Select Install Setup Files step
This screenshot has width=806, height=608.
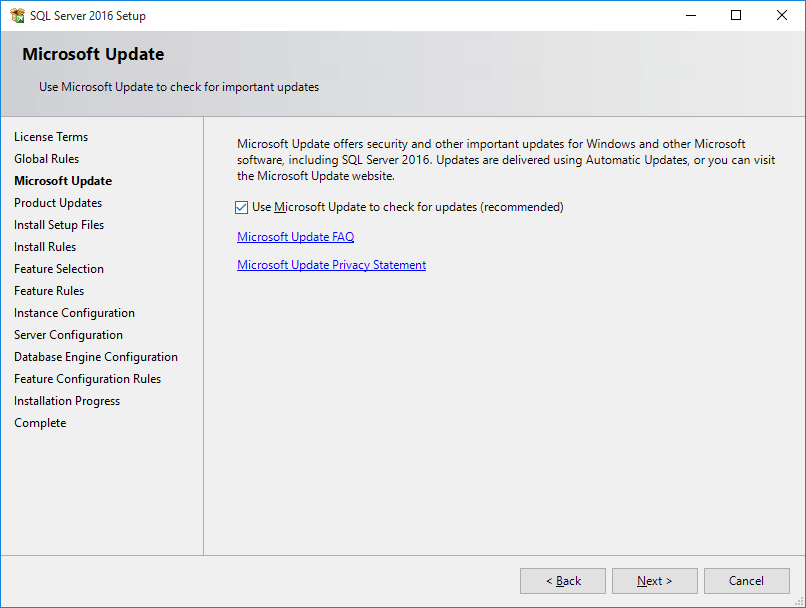[58, 224]
